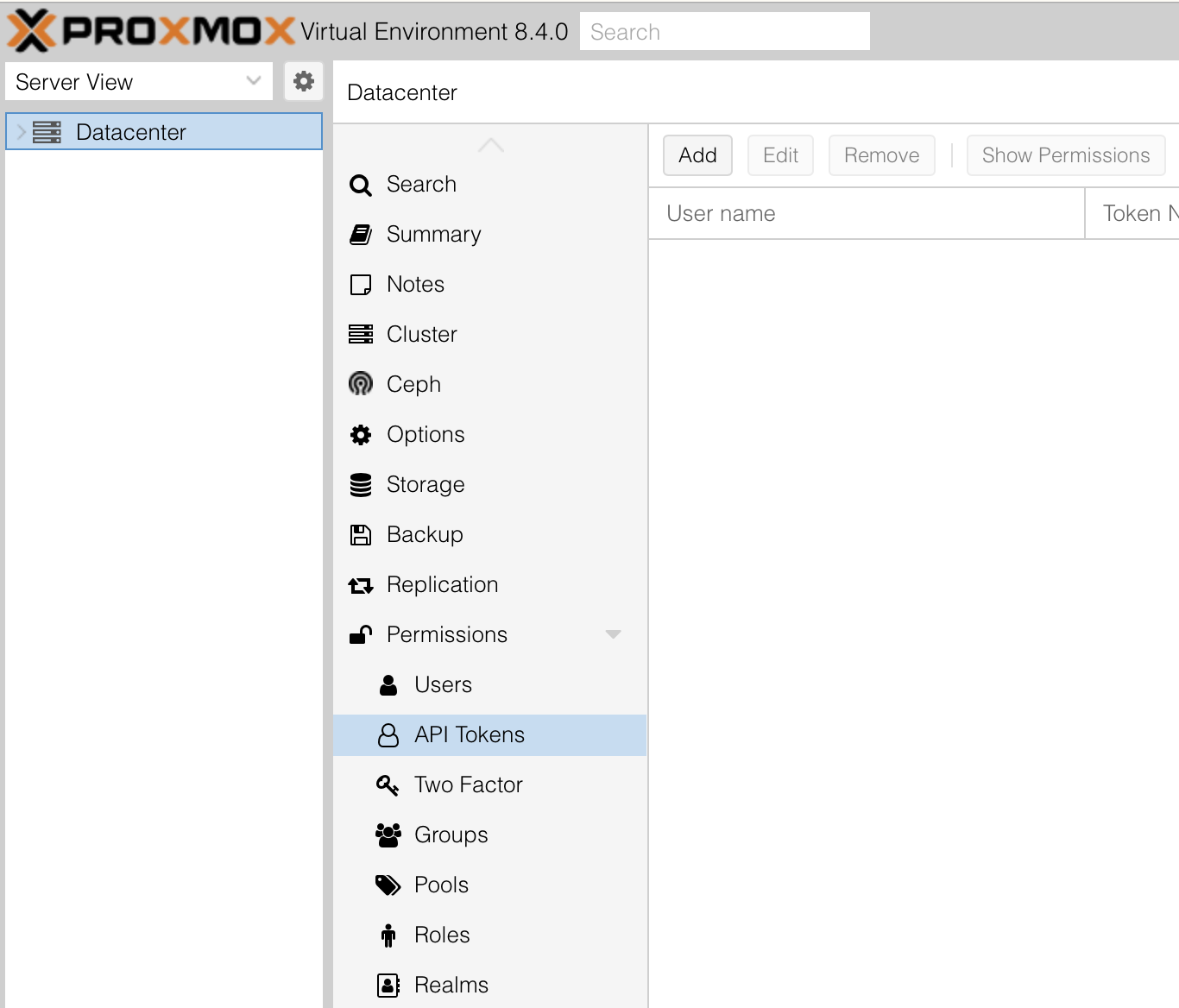Open the gear settings icon above the tree
The height and width of the screenshot is (1008, 1179).
[x=303, y=81]
